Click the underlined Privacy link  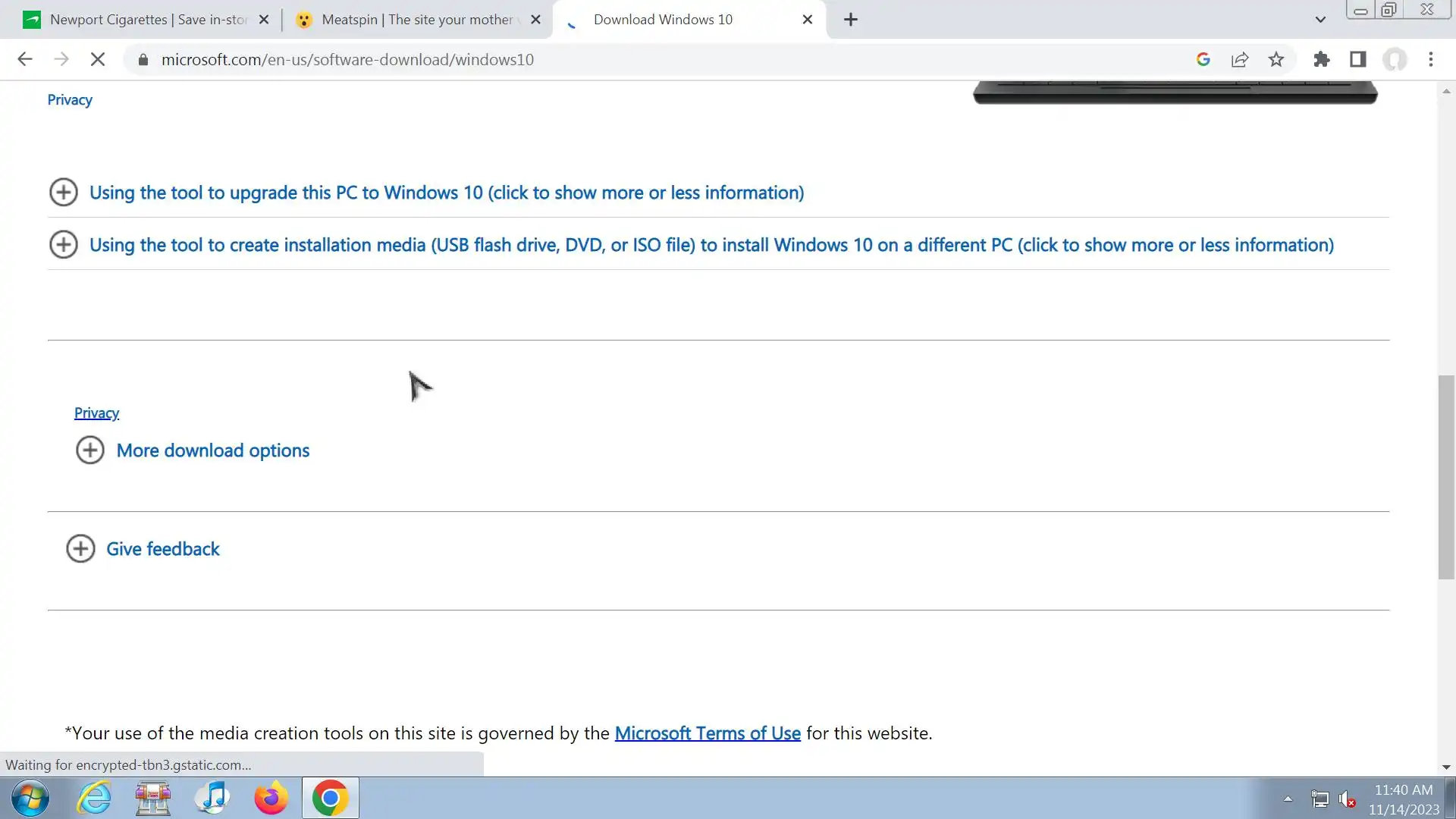tap(96, 413)
